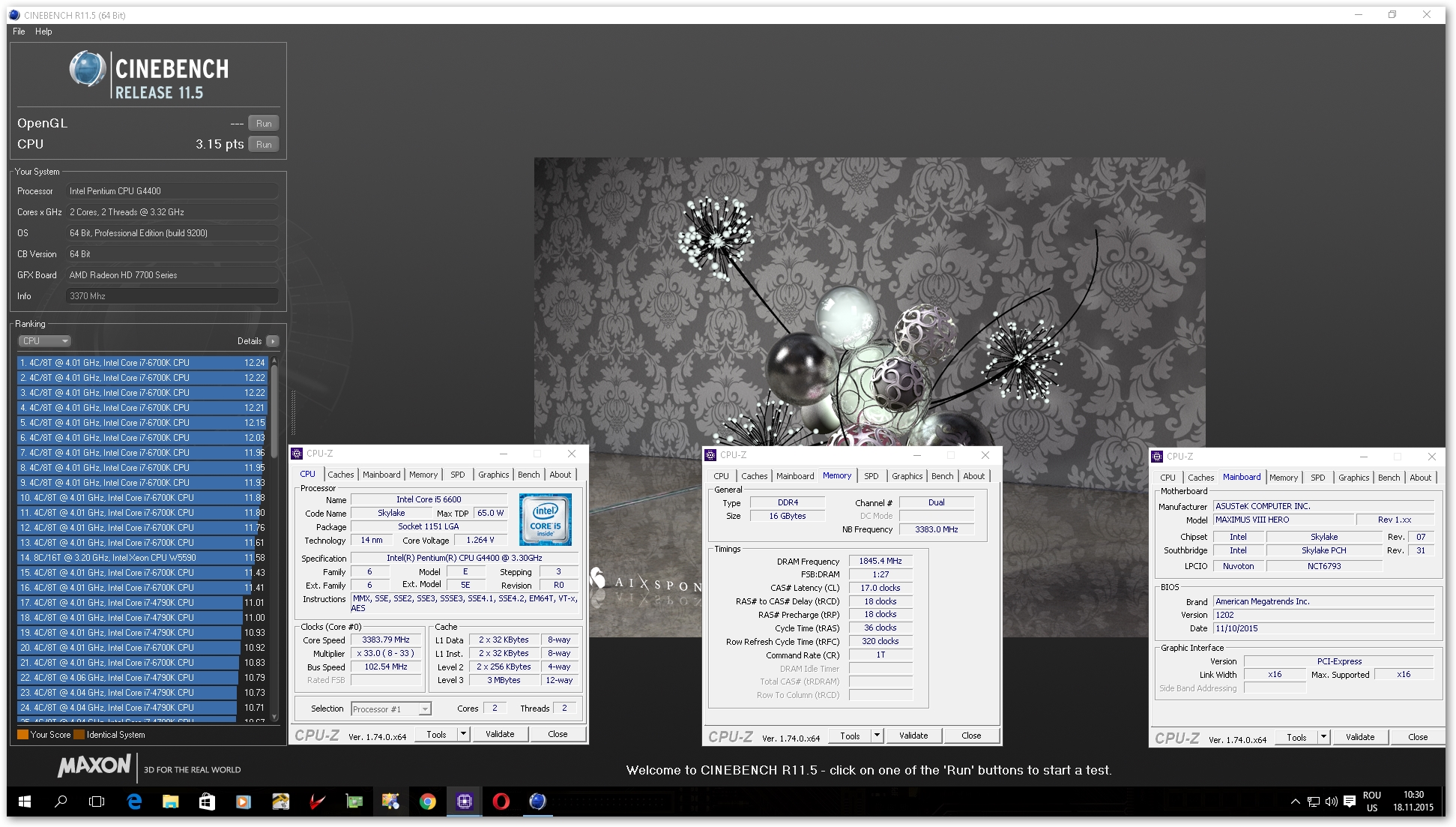
Task: Switch to Cinebench via its taskbar icon
Action: (537, 802)
